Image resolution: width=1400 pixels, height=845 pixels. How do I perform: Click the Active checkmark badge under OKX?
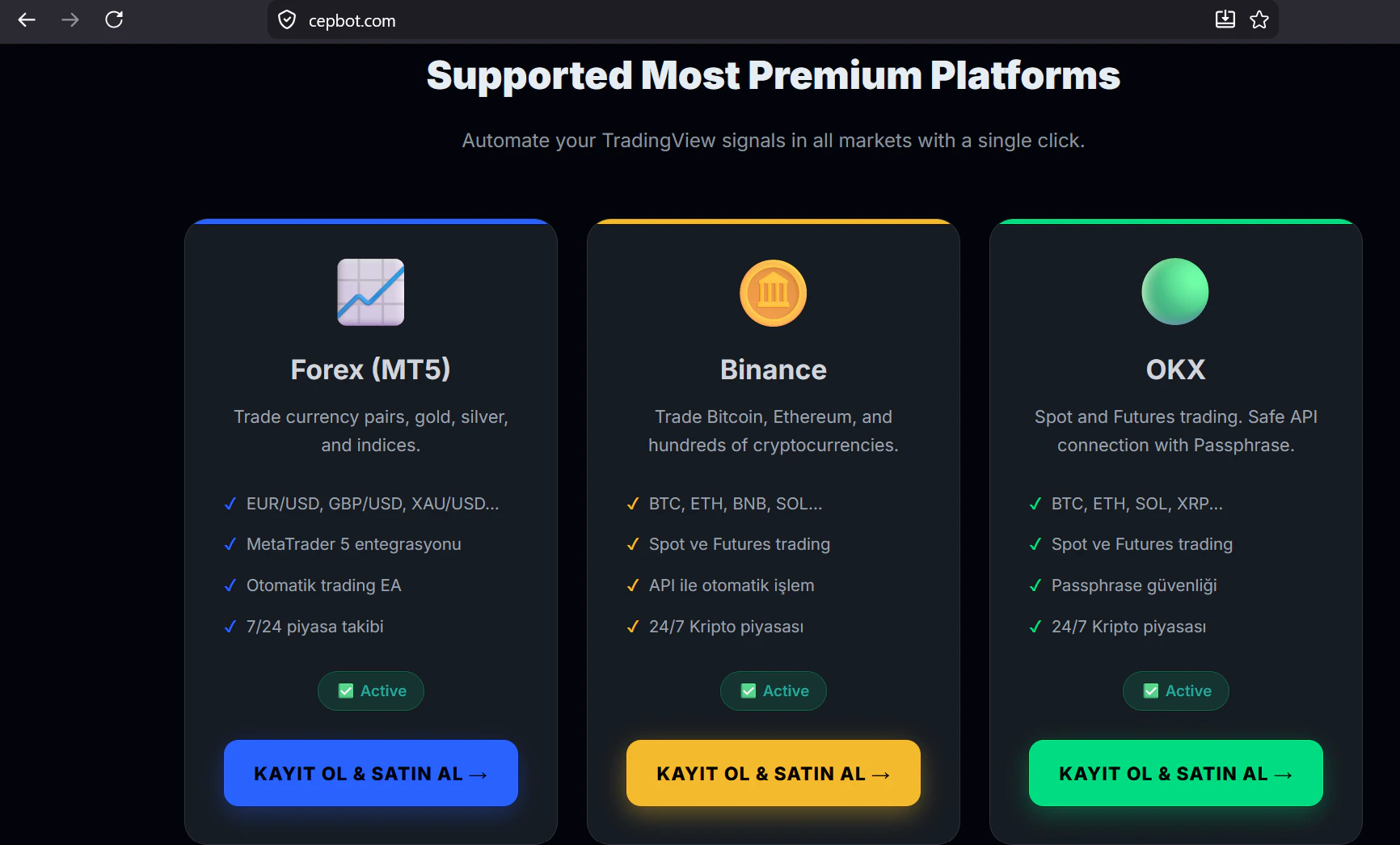(1176, 691)
